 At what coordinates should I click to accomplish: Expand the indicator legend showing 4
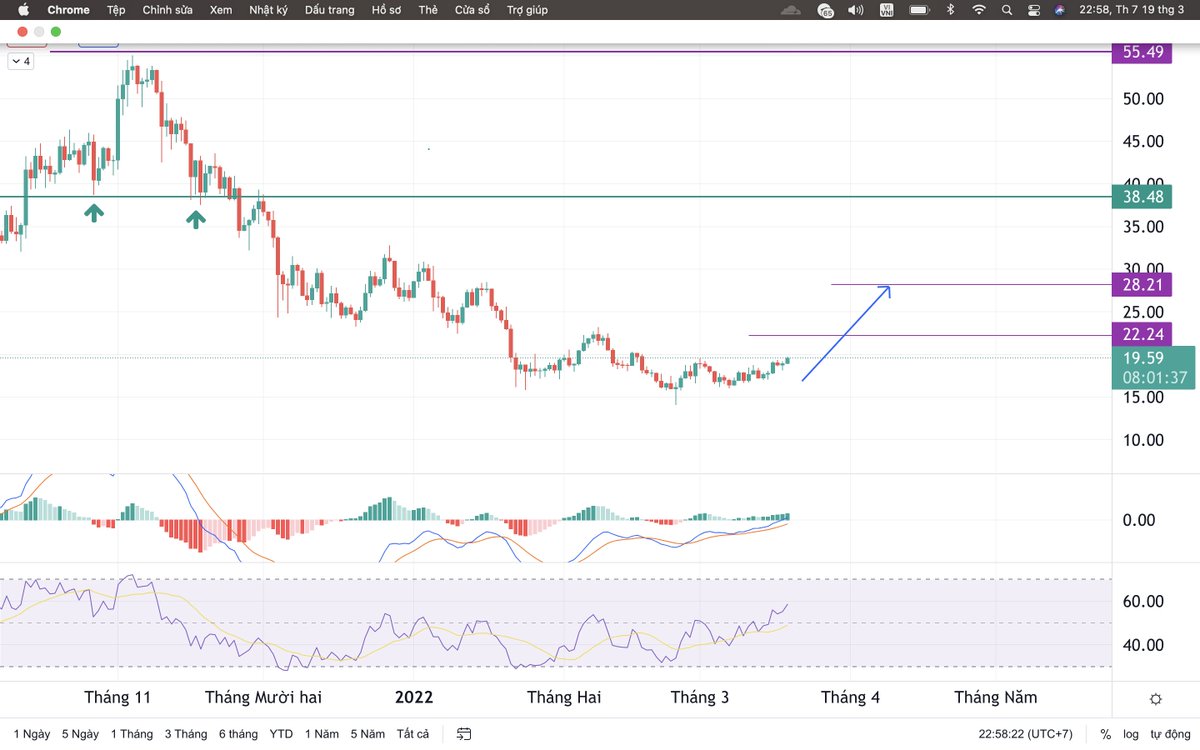[21, 61]
